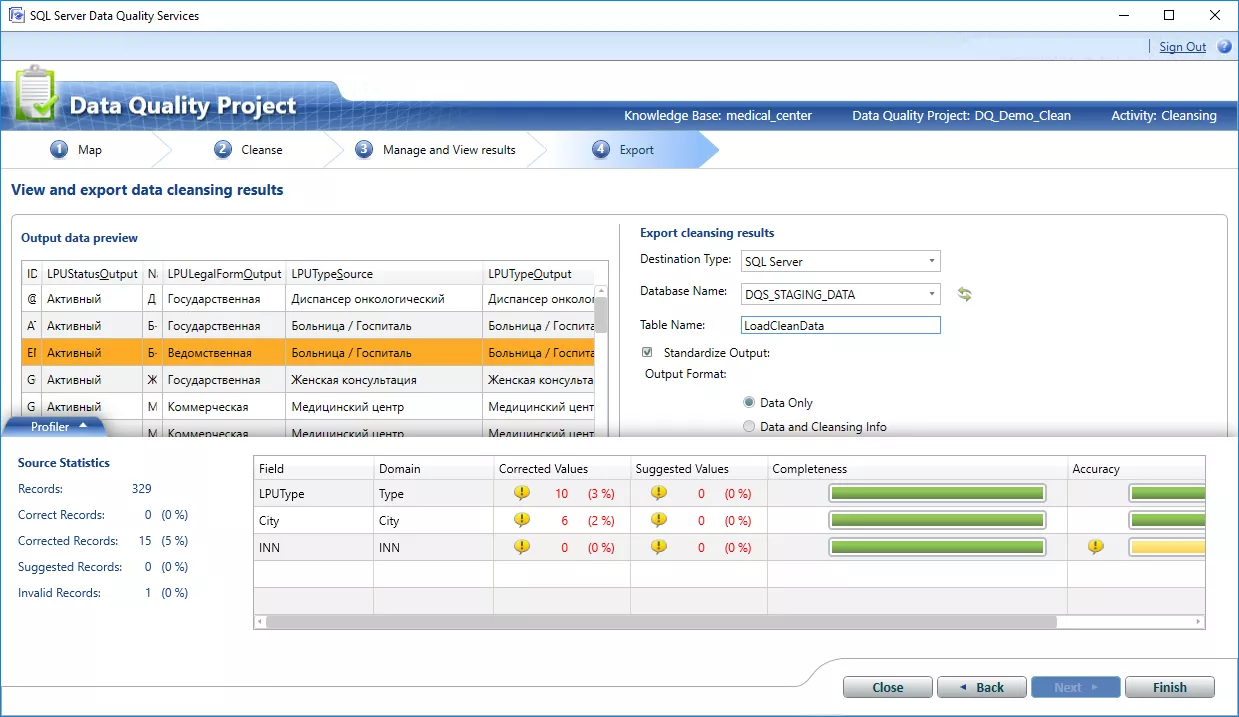This screenshot has height=717, width=1239.
Task: Click the profiler horizontal scrollbar
Action: pyautogui.click(x=661, y=621)
